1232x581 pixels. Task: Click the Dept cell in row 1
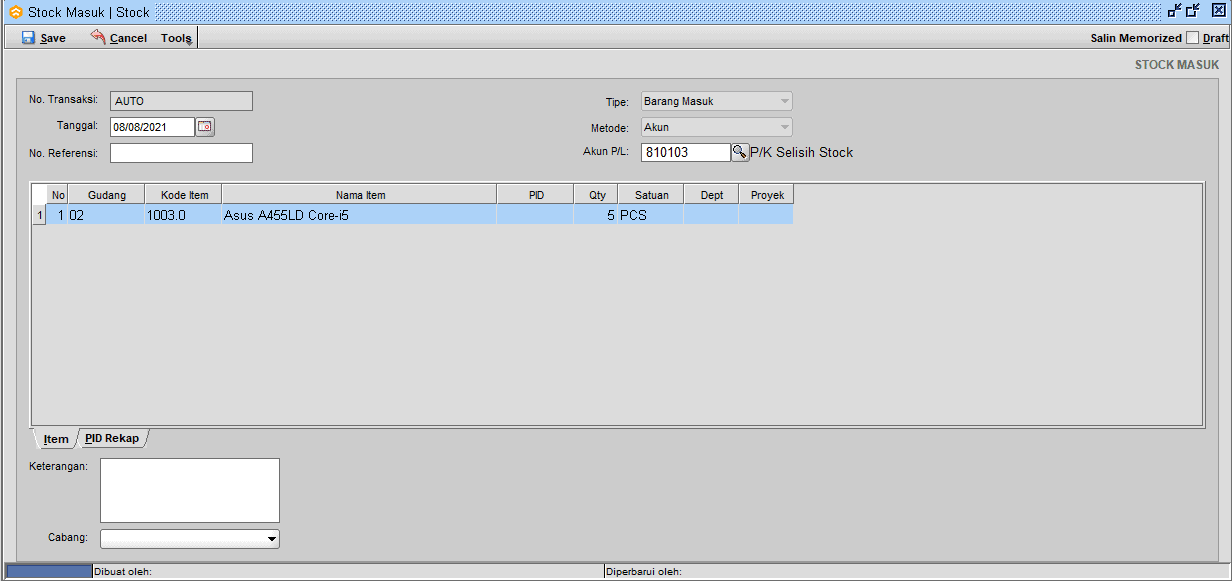tap(712, 215)
